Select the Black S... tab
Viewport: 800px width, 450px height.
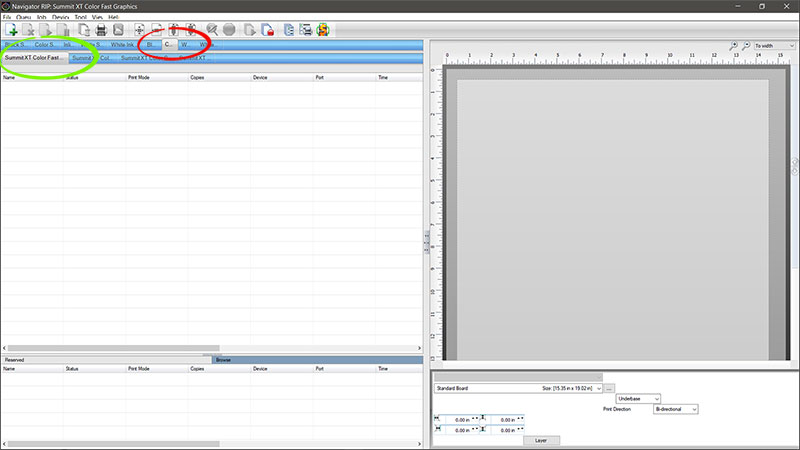coord(15,45)
